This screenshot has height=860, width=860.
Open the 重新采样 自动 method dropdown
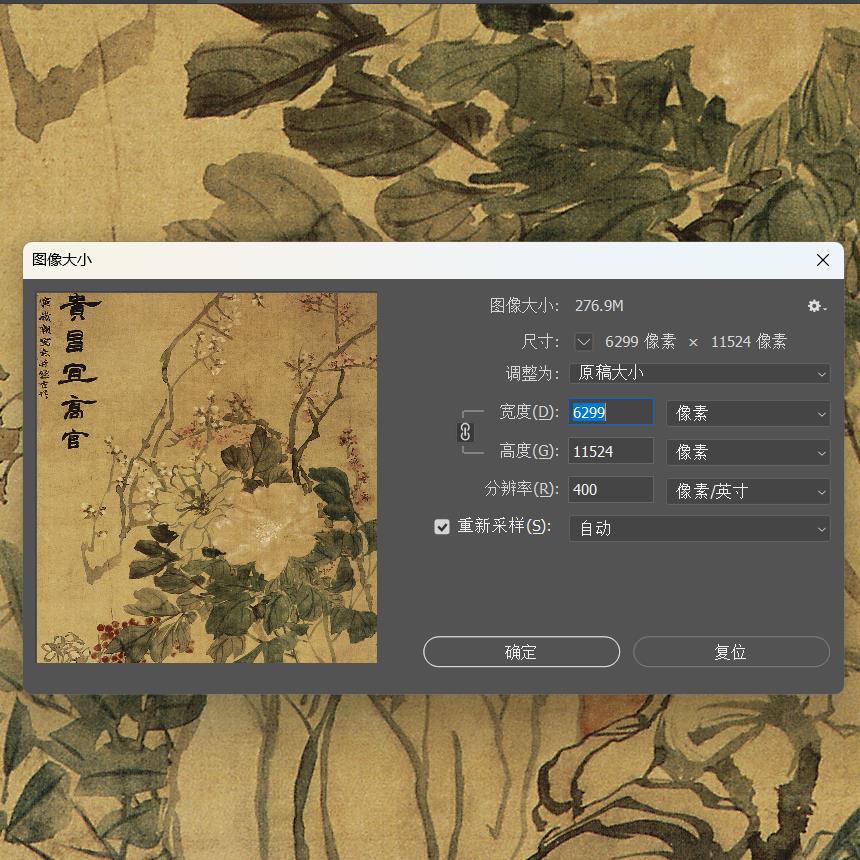click(699, 529)
